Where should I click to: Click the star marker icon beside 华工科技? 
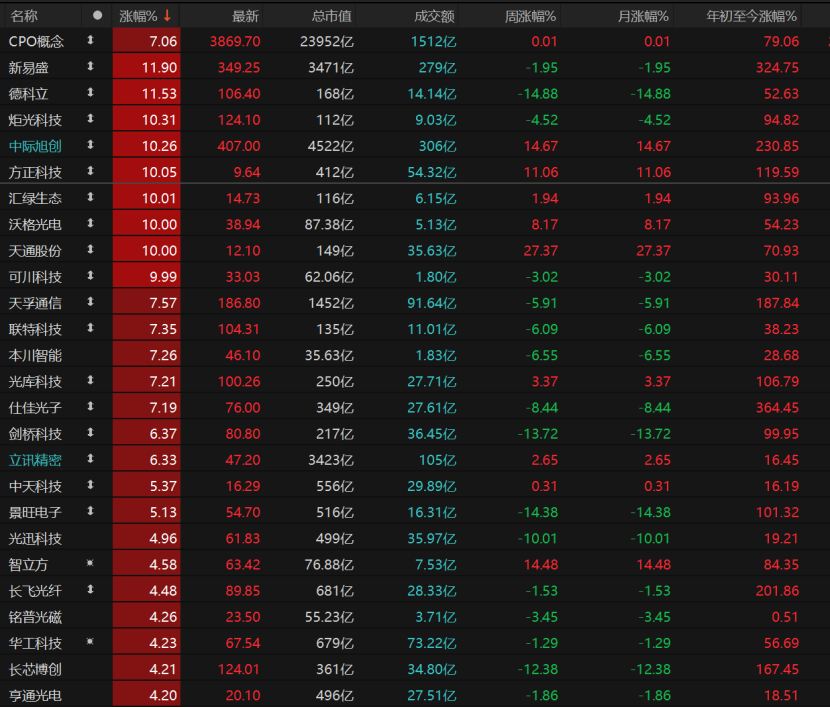[90, 643]
